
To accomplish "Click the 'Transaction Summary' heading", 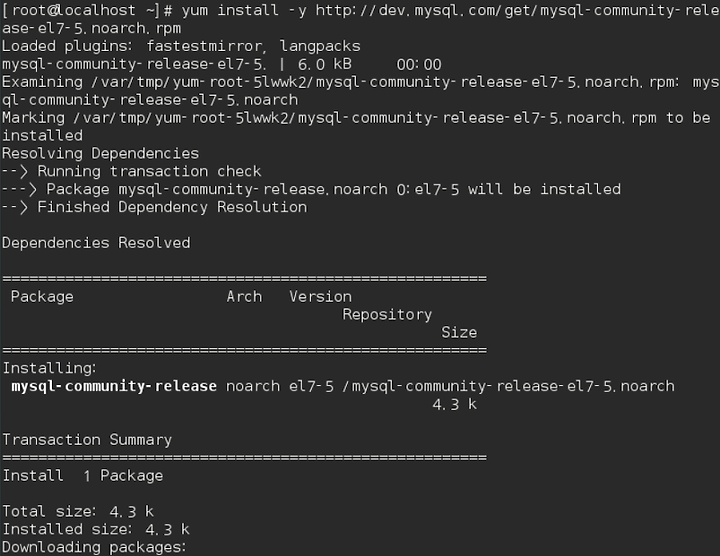I will point(87,440).
